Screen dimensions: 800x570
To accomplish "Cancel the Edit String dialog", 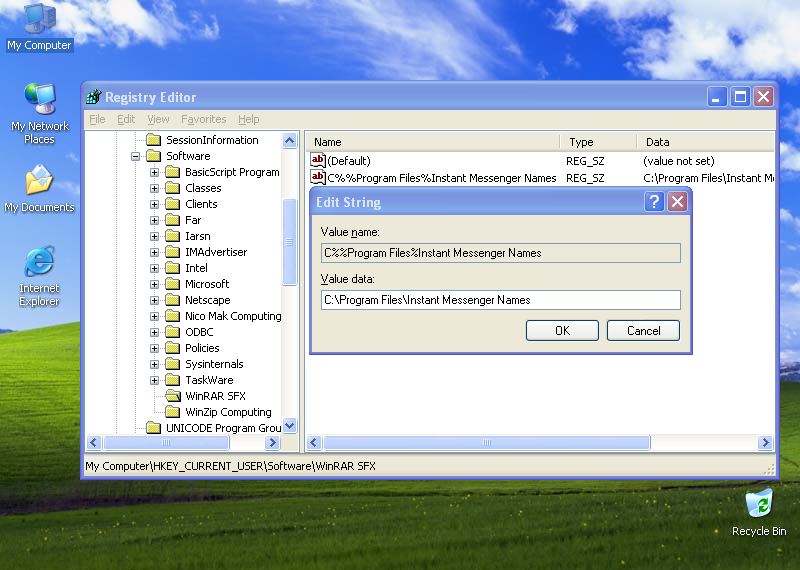I will click(x=643, y=331).
